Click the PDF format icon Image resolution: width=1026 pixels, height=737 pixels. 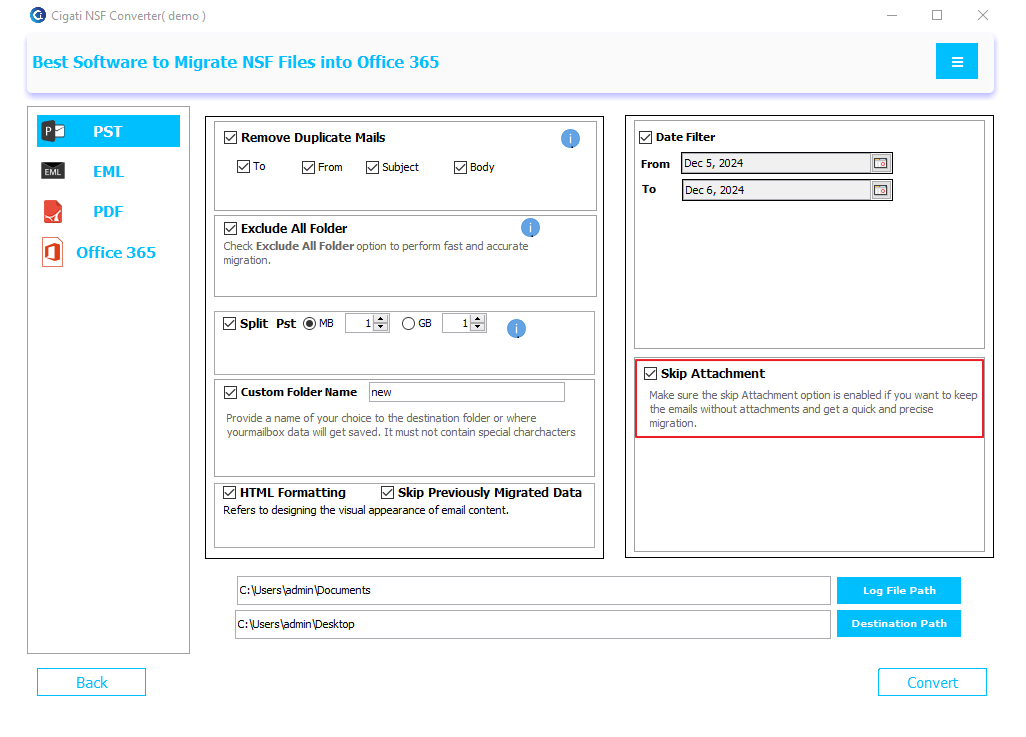(x=53, y=212)
